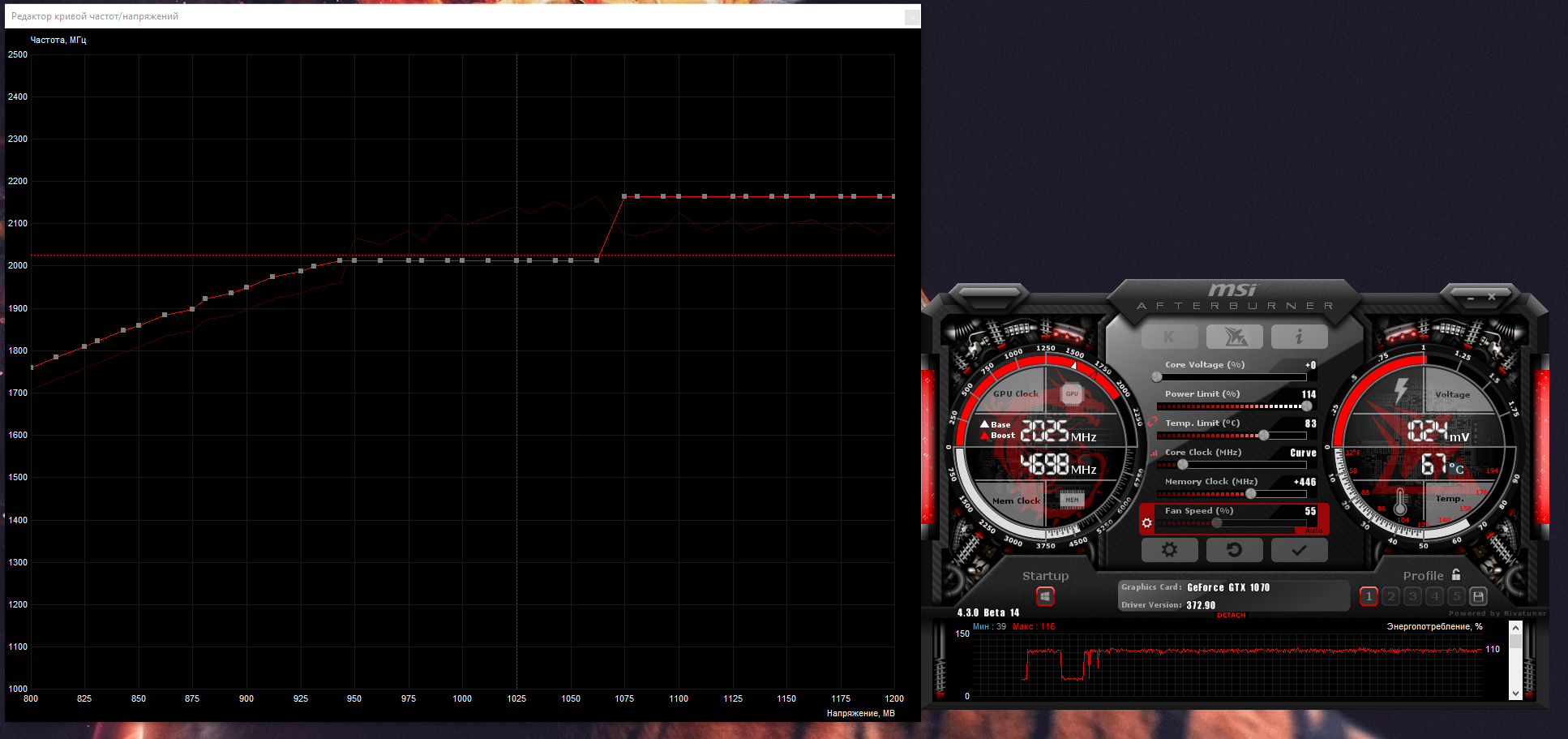1568x739 pixels.
Task: Click the Core Voltage slider handle
Action: click(x=1157, y=377)
